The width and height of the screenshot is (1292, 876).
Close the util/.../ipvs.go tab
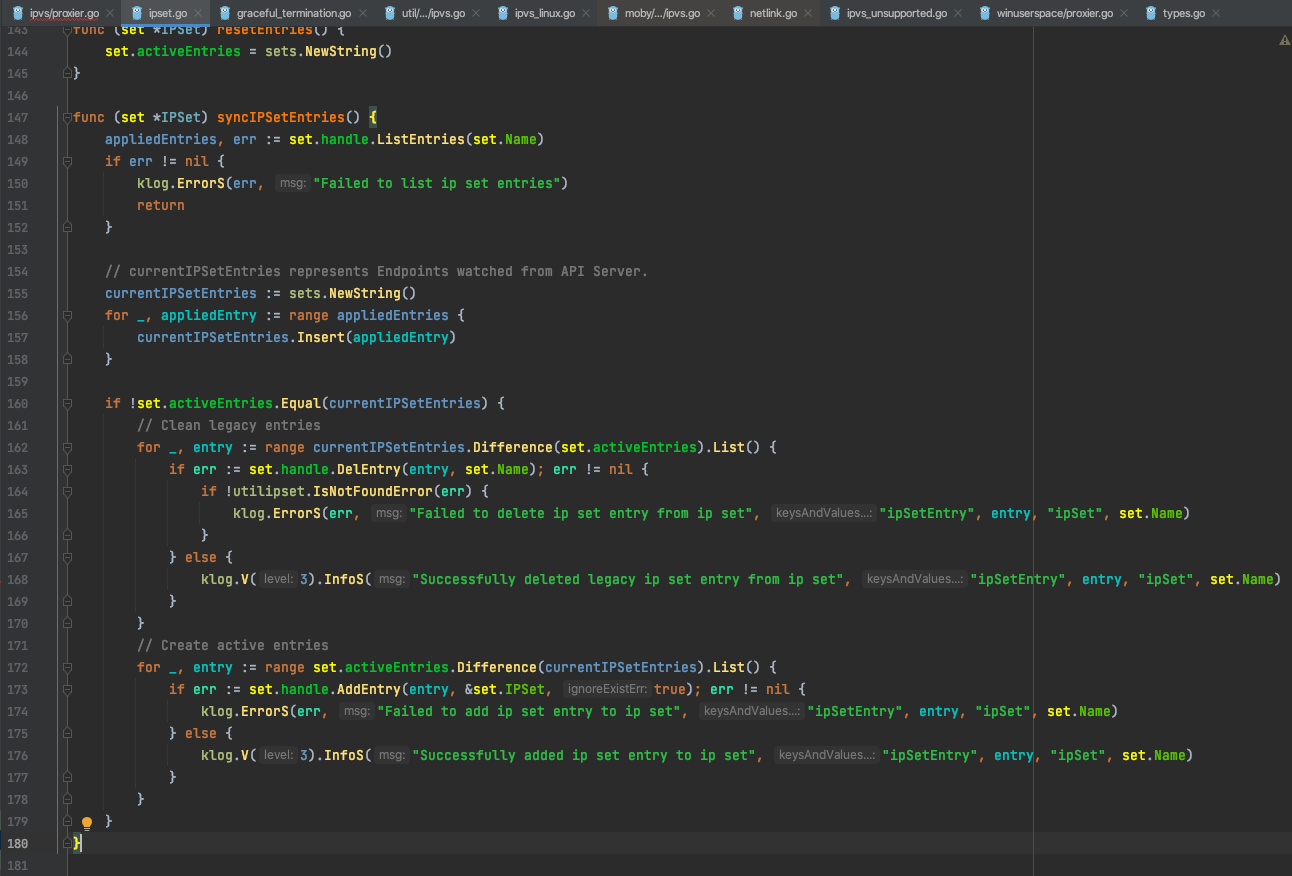pyautogui.click(x=476, y=14)
